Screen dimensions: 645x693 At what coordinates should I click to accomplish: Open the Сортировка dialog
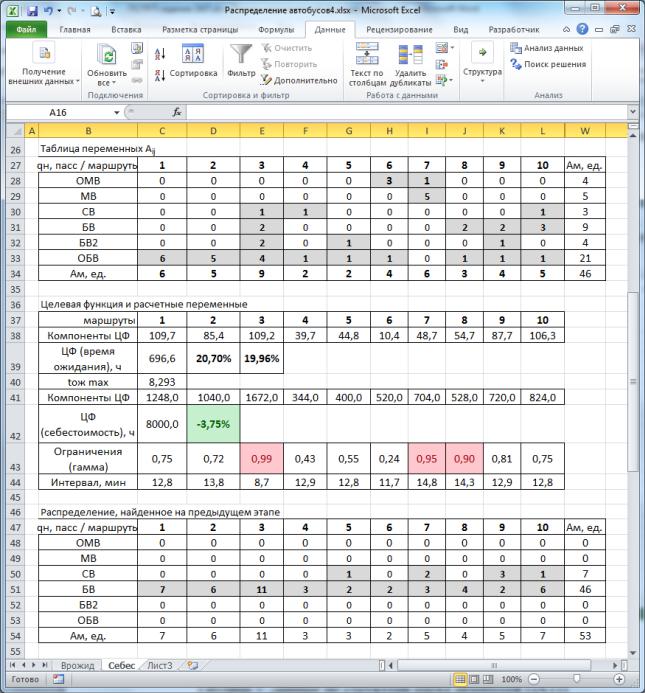pos(193,61)
